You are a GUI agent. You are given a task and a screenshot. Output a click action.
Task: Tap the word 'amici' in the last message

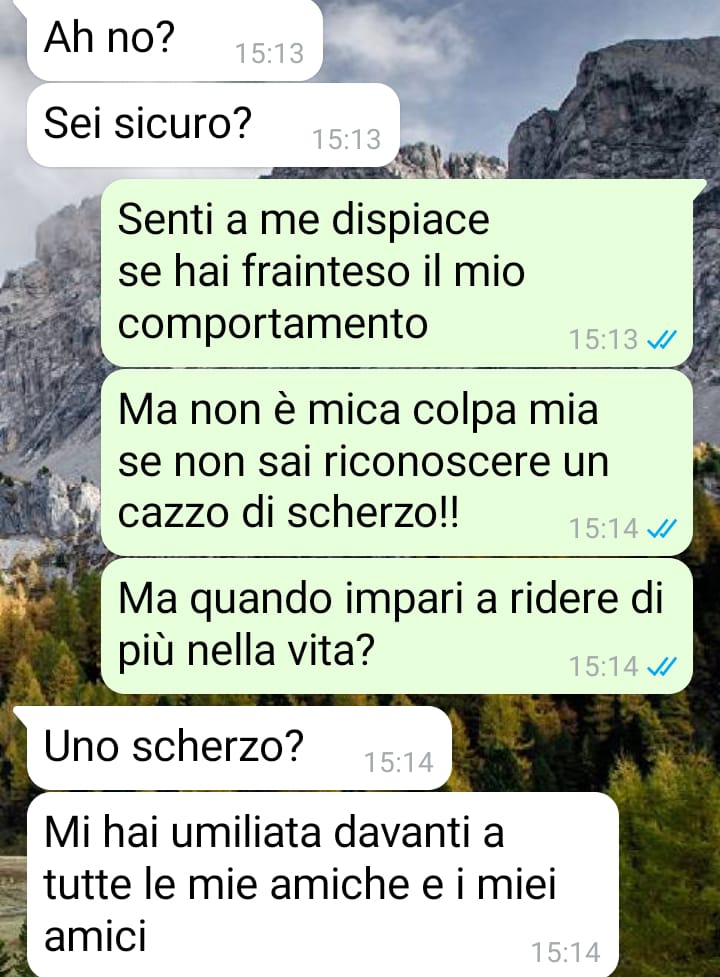95,936
